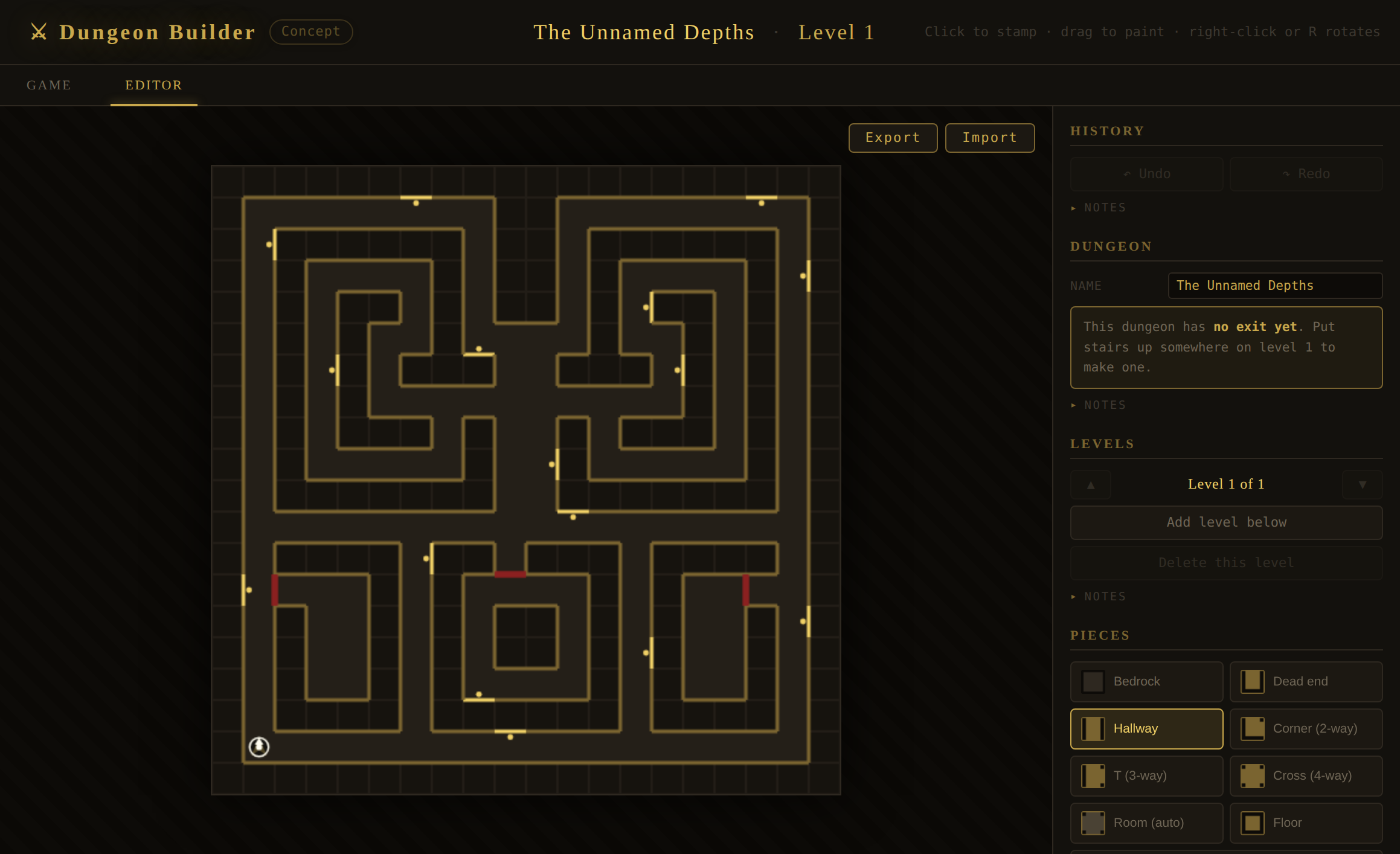Image resolution: width=1400 pixels, height=854 pixels.
Task: Switch to the EDITOR tab
Action: [x=153, y=85]
